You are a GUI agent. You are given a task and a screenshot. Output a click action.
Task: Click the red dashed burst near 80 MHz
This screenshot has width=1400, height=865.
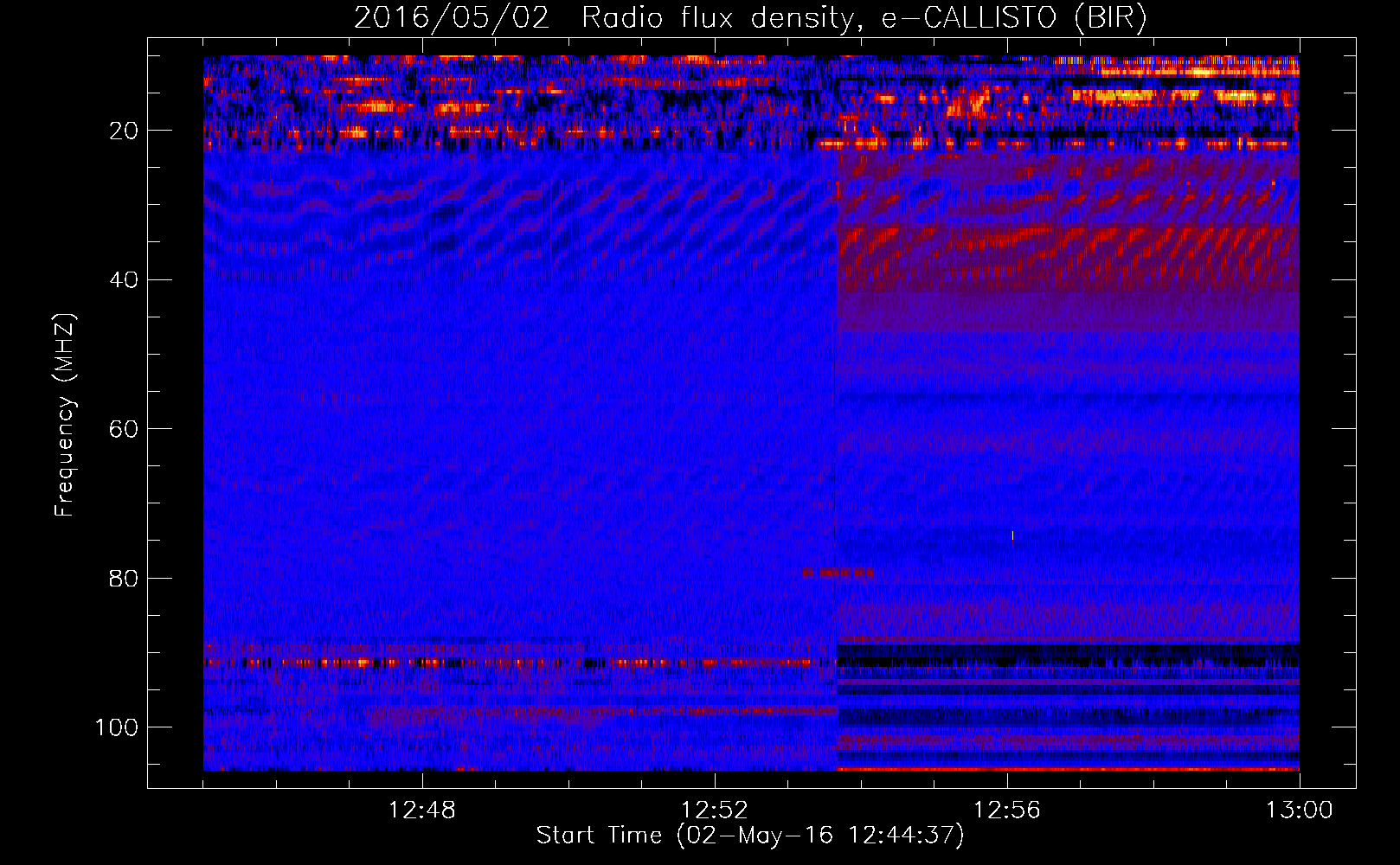point(838,573)
